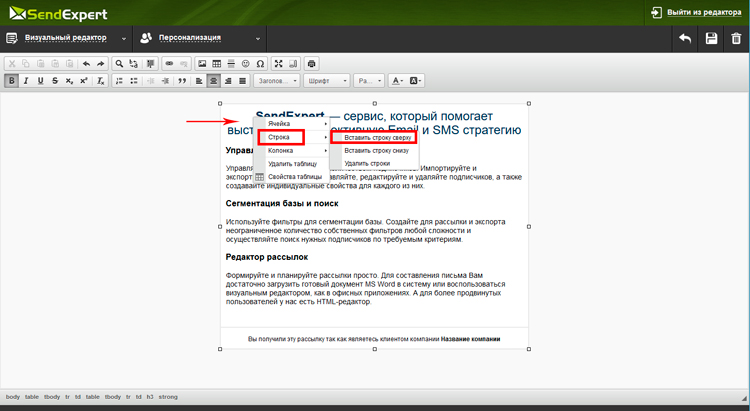Save with the floppy disk icon
This screenshot has width=750, height=411.
[711, 38]
